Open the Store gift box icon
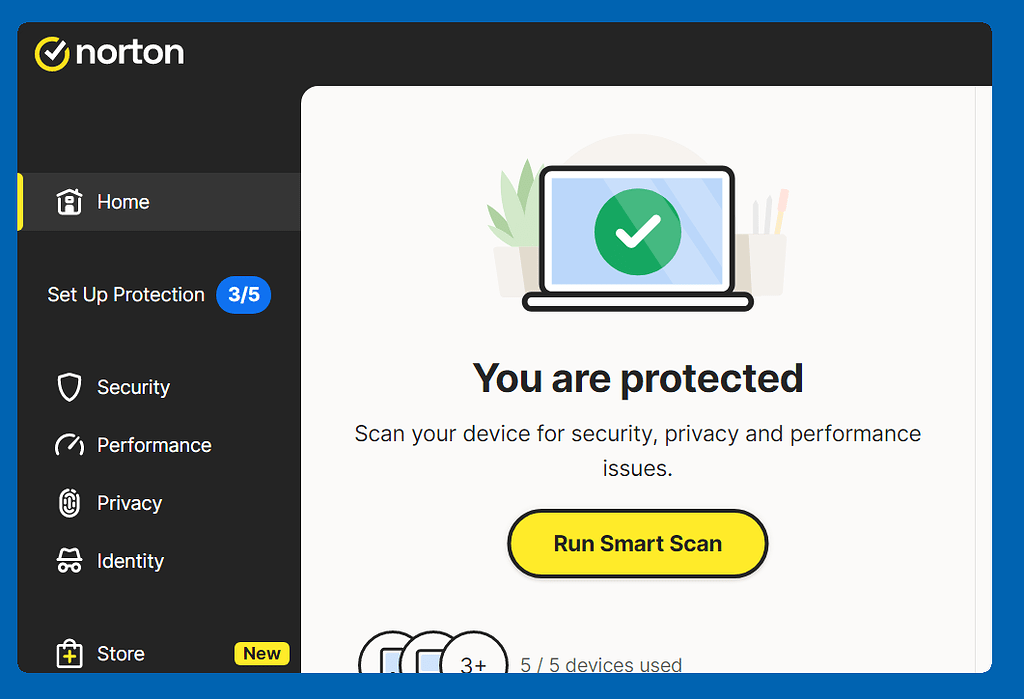This screenshot has width=1024, height=699. tap(68, 653)
